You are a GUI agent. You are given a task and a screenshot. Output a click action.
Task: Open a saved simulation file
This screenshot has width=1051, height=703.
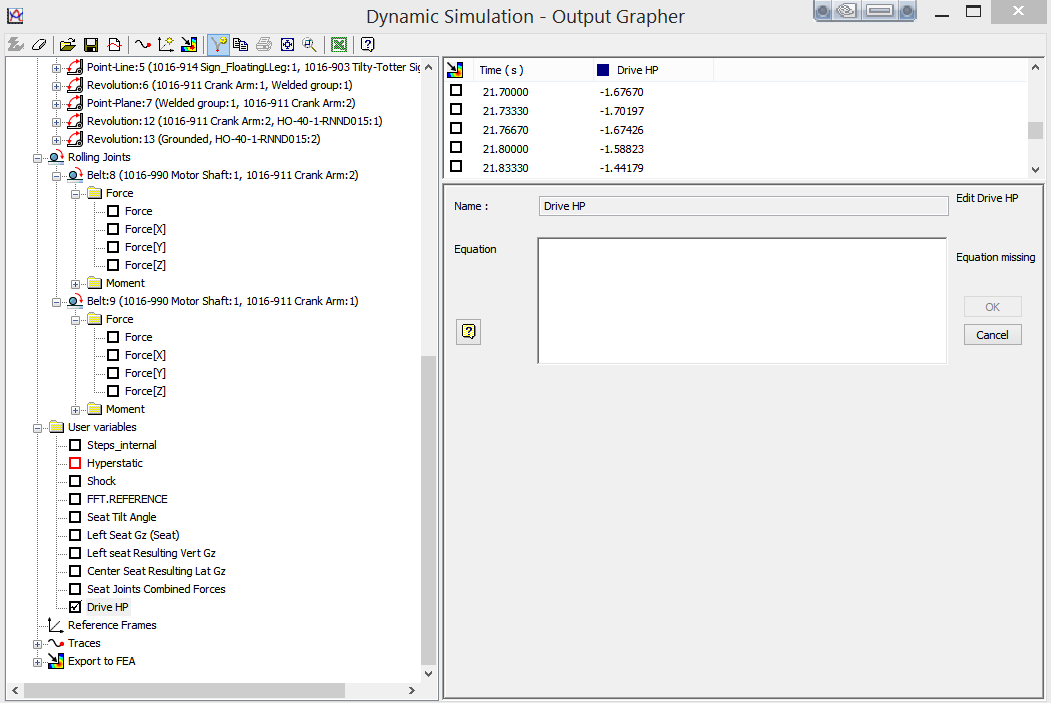pyautogui.click(x=67, y=45)
